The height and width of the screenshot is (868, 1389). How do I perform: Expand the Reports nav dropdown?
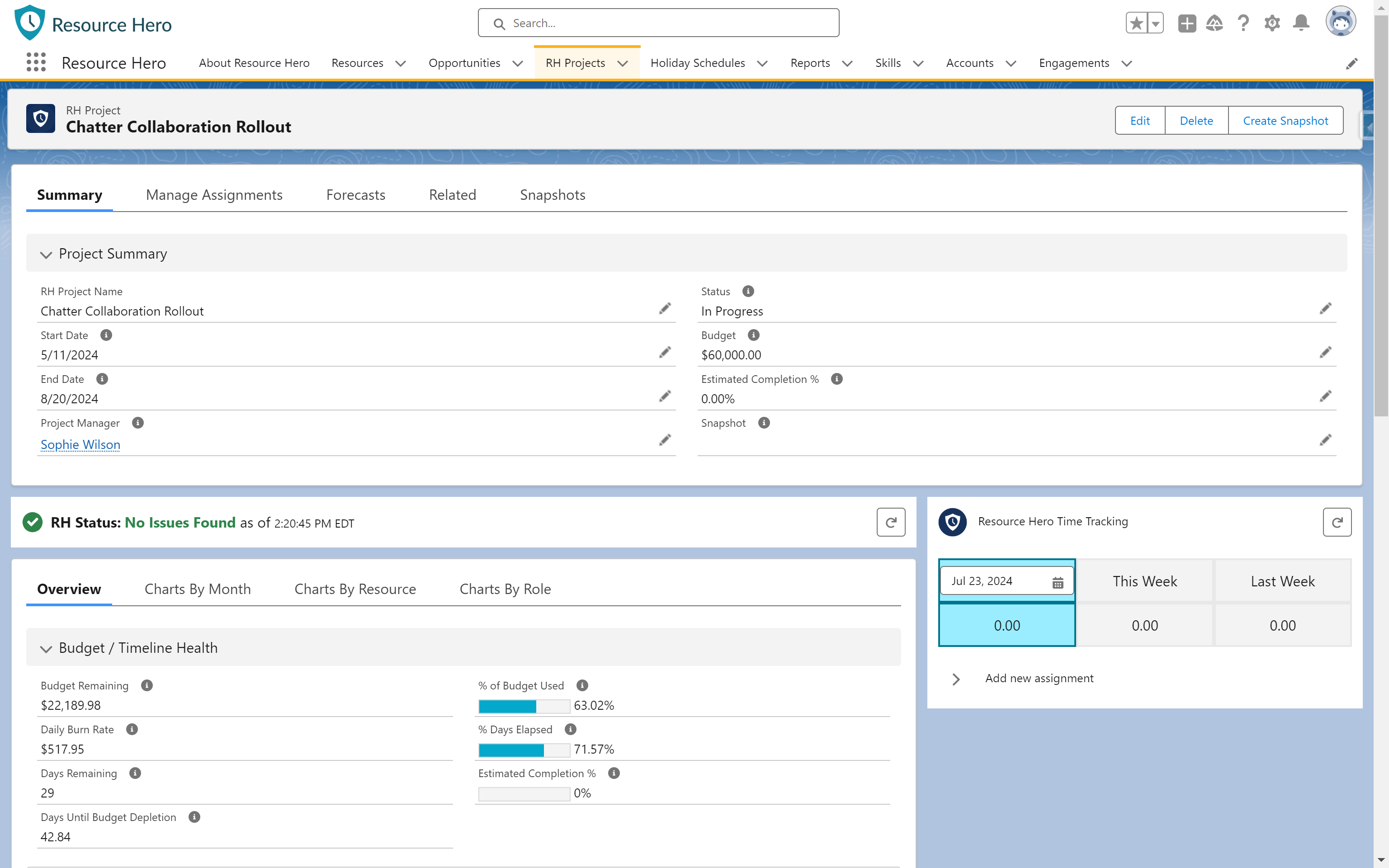tap(847, 64)
